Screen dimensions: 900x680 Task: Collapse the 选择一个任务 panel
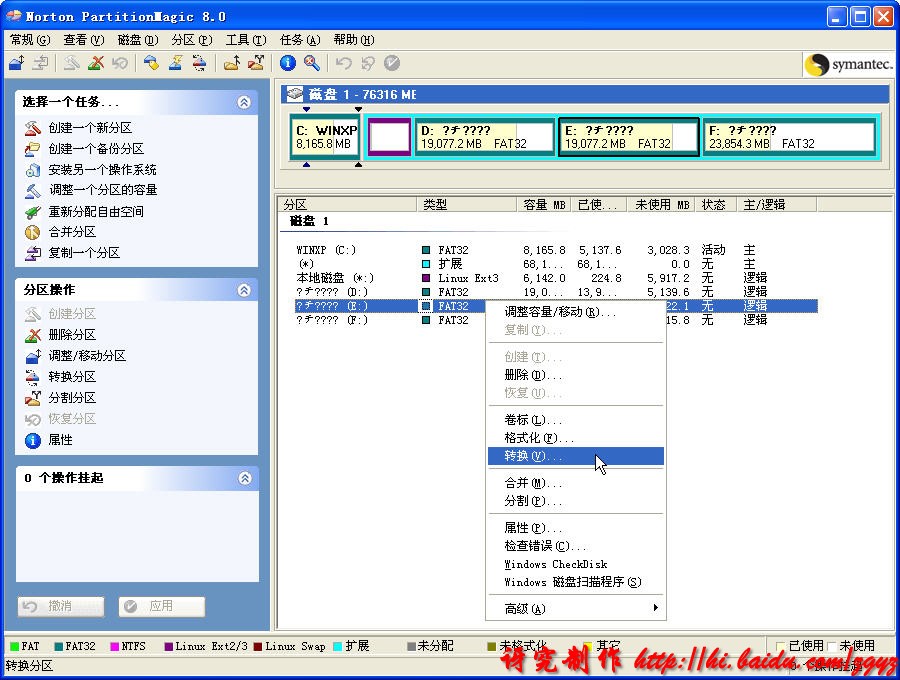(244, 102)
